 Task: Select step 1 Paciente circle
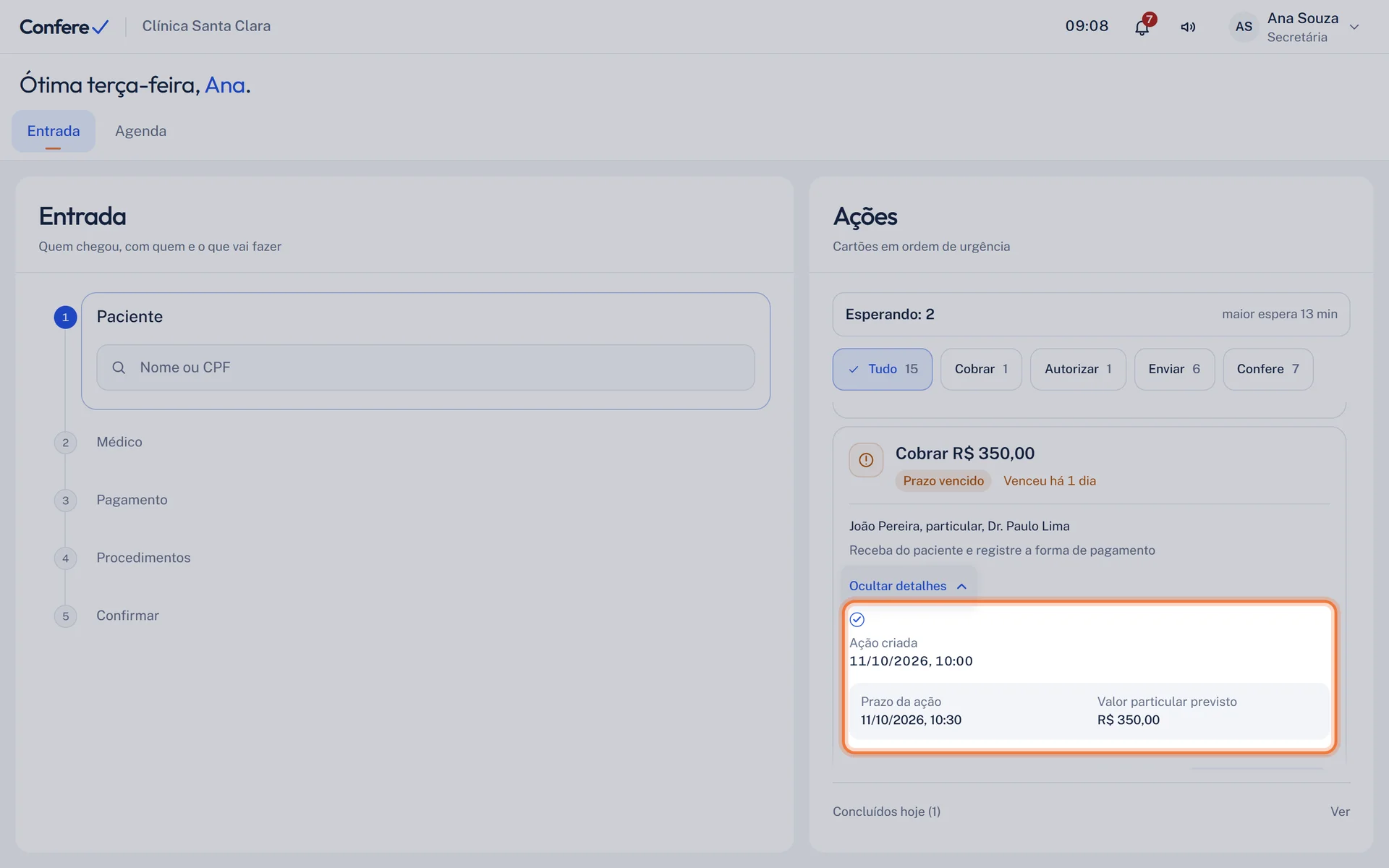click(65, 317)
